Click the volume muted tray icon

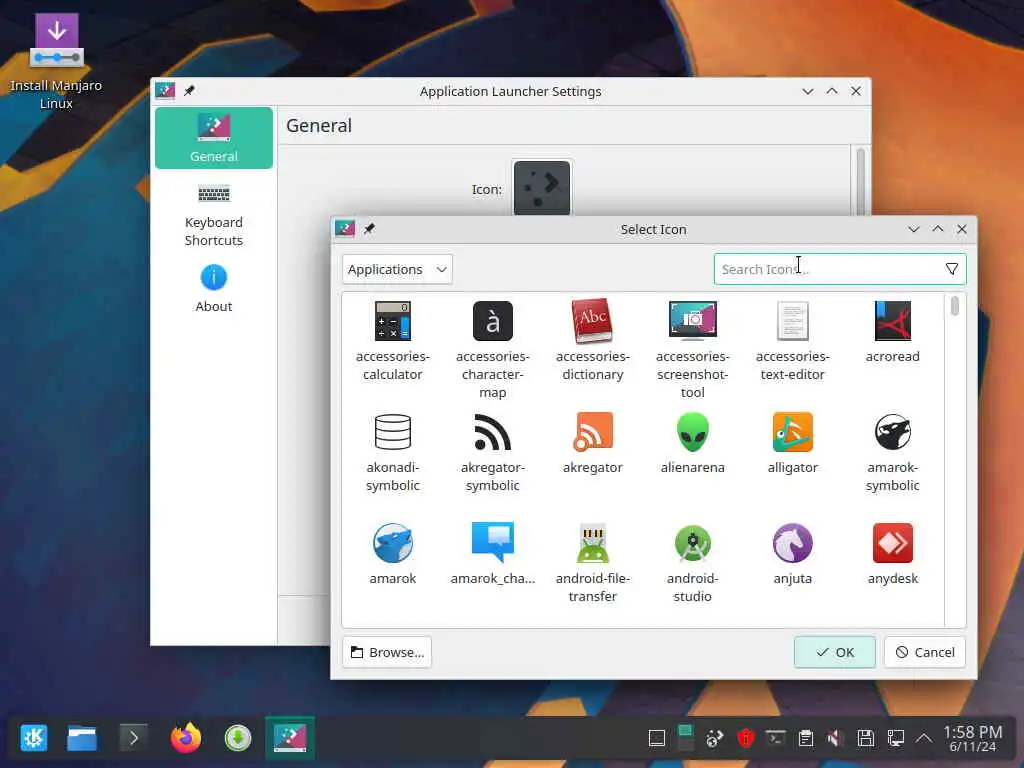pyautogui.click(x=835, y=738)
